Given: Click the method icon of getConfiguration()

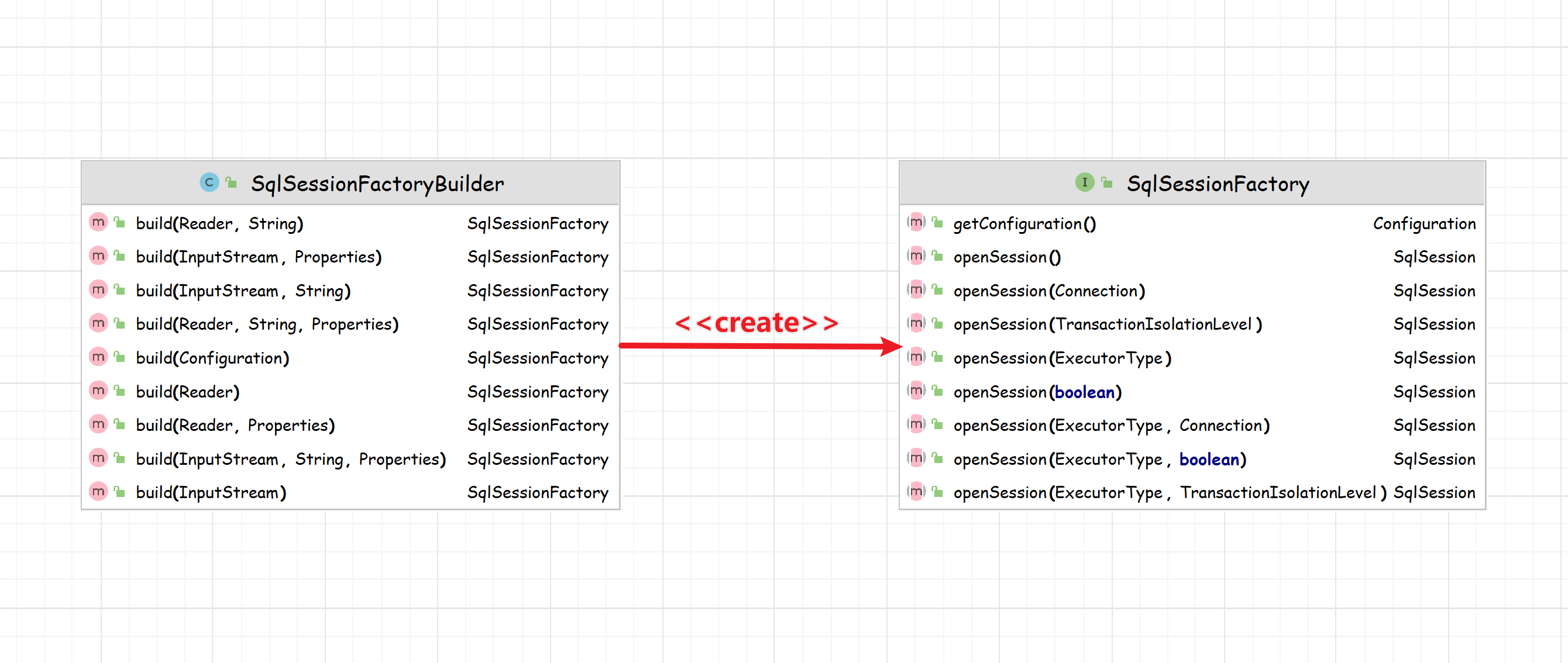Looking at the screenshot, I should coord(916,222).
